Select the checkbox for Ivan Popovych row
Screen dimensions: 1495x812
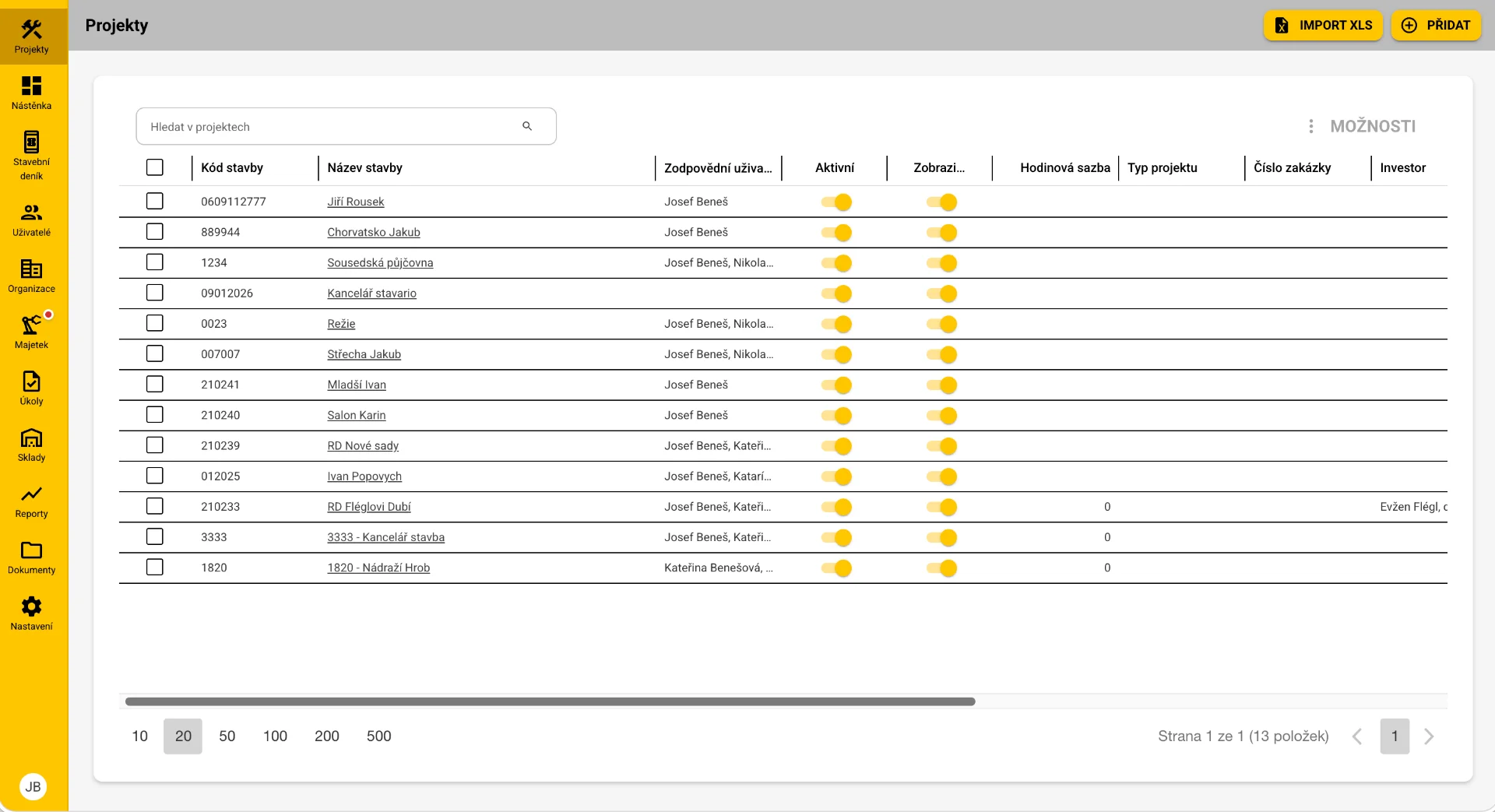point(155,476)
